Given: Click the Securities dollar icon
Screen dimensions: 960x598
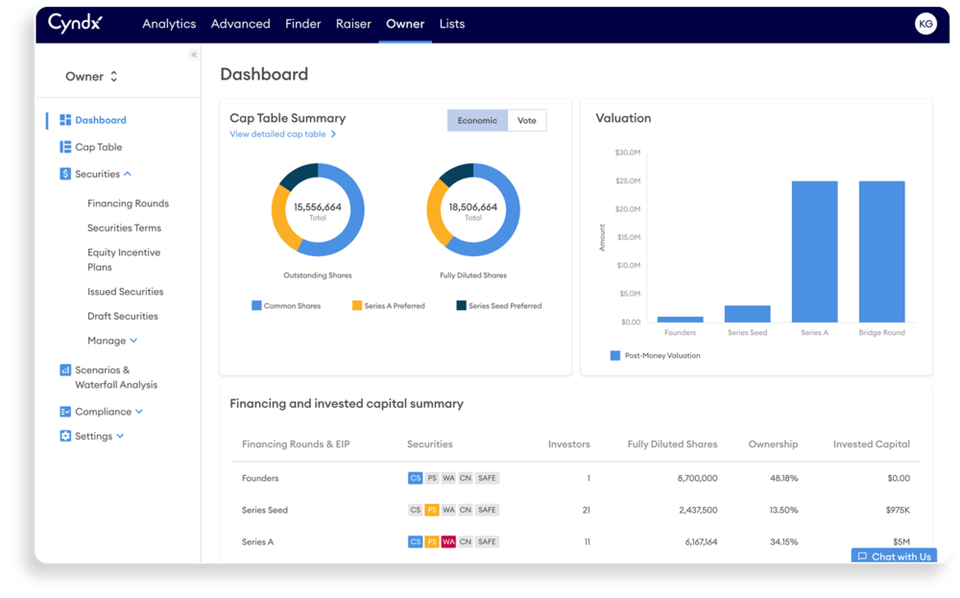Looking at the screenshot, I should click(65, 174).
